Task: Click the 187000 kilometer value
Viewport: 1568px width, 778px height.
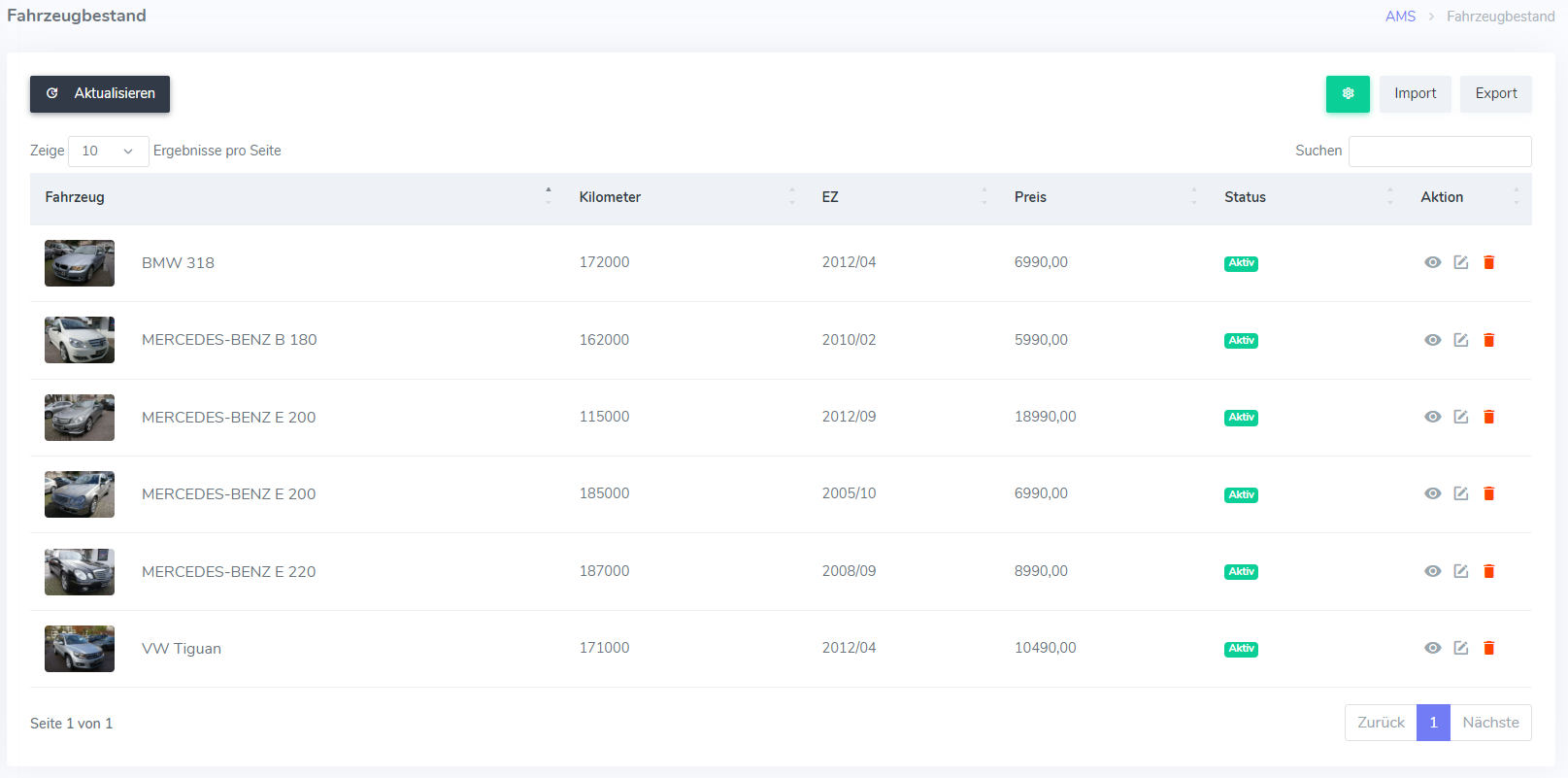Action: pyautogui.click(x=604, y=571)
